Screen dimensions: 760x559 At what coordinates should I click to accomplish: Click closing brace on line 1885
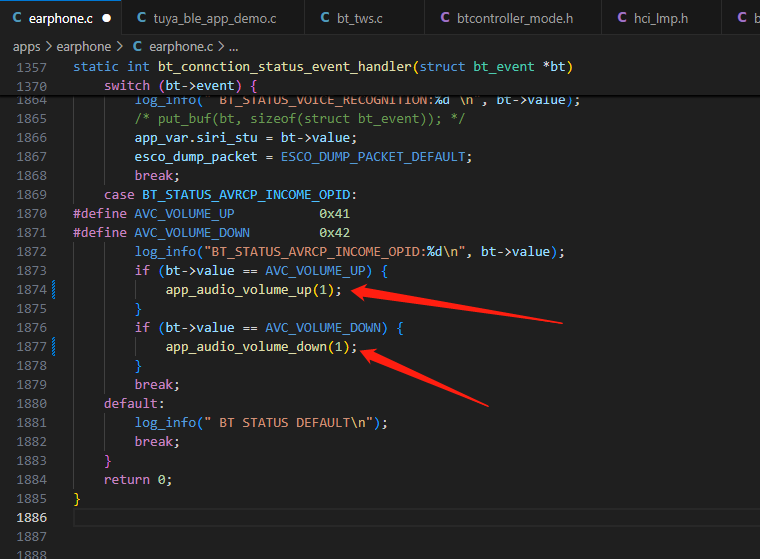(77, 499)
